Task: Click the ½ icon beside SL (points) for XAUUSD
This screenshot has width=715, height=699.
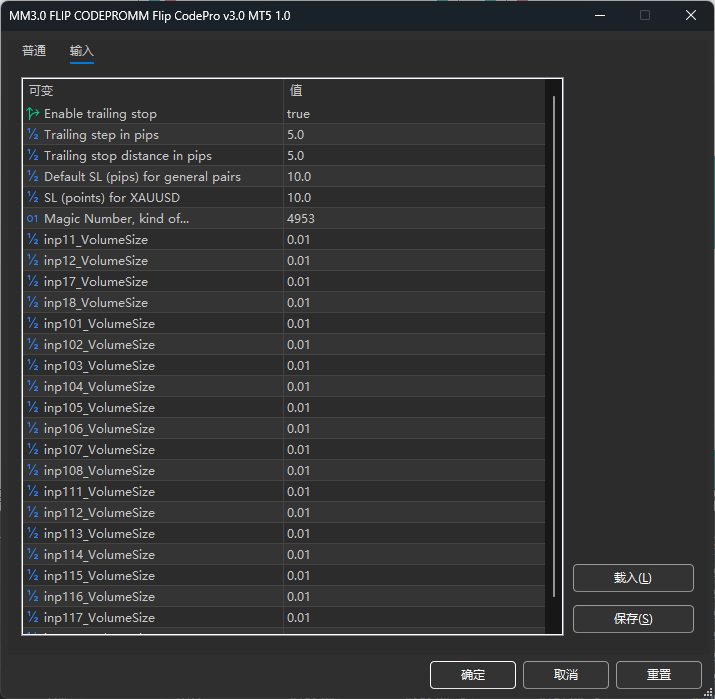Action: coord(33,198)
